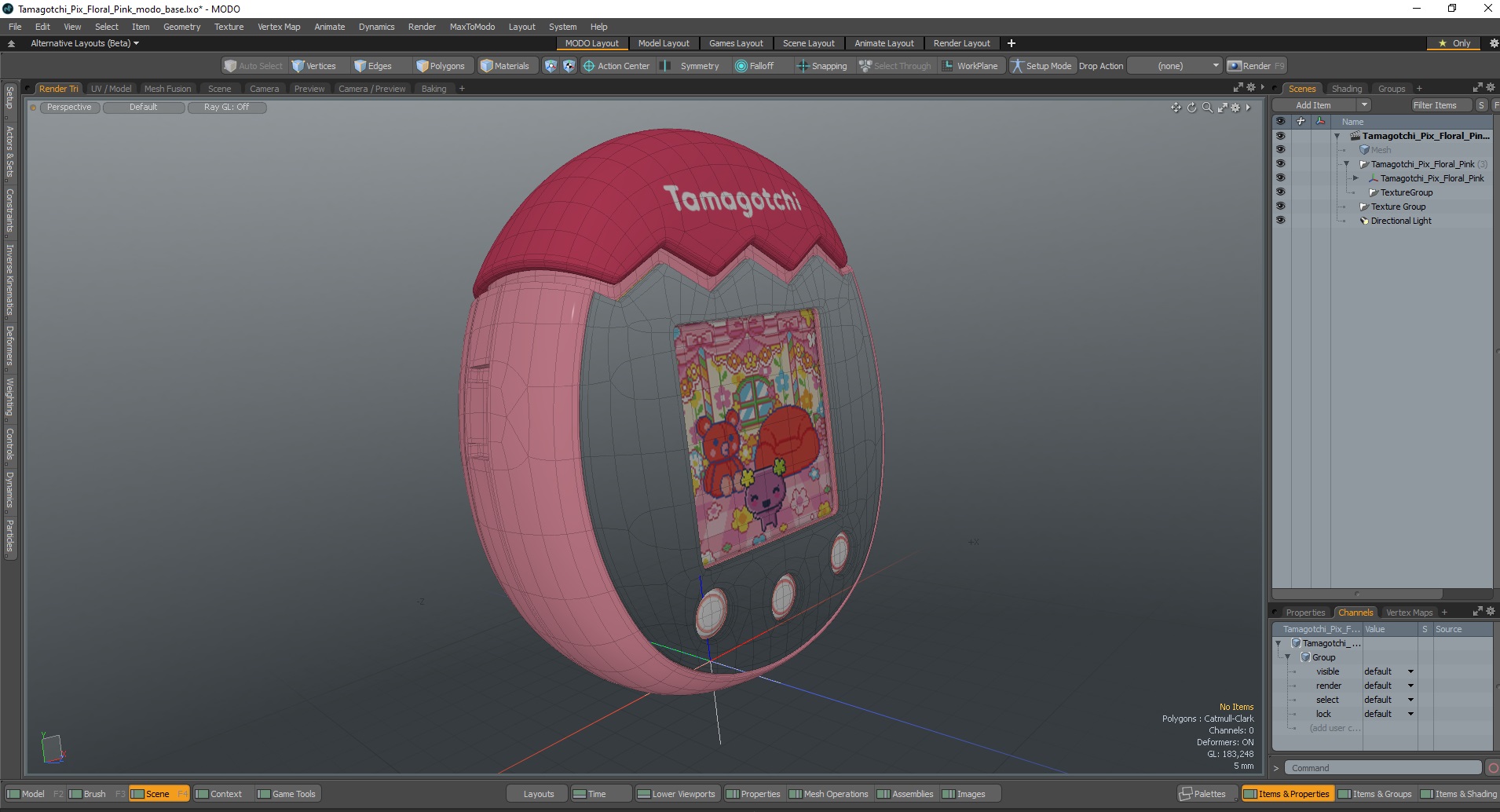Collapse Tamagotchi_Pix_Floral_Pink (3) group
The image size is (1500, 812).
[1346, 164]
